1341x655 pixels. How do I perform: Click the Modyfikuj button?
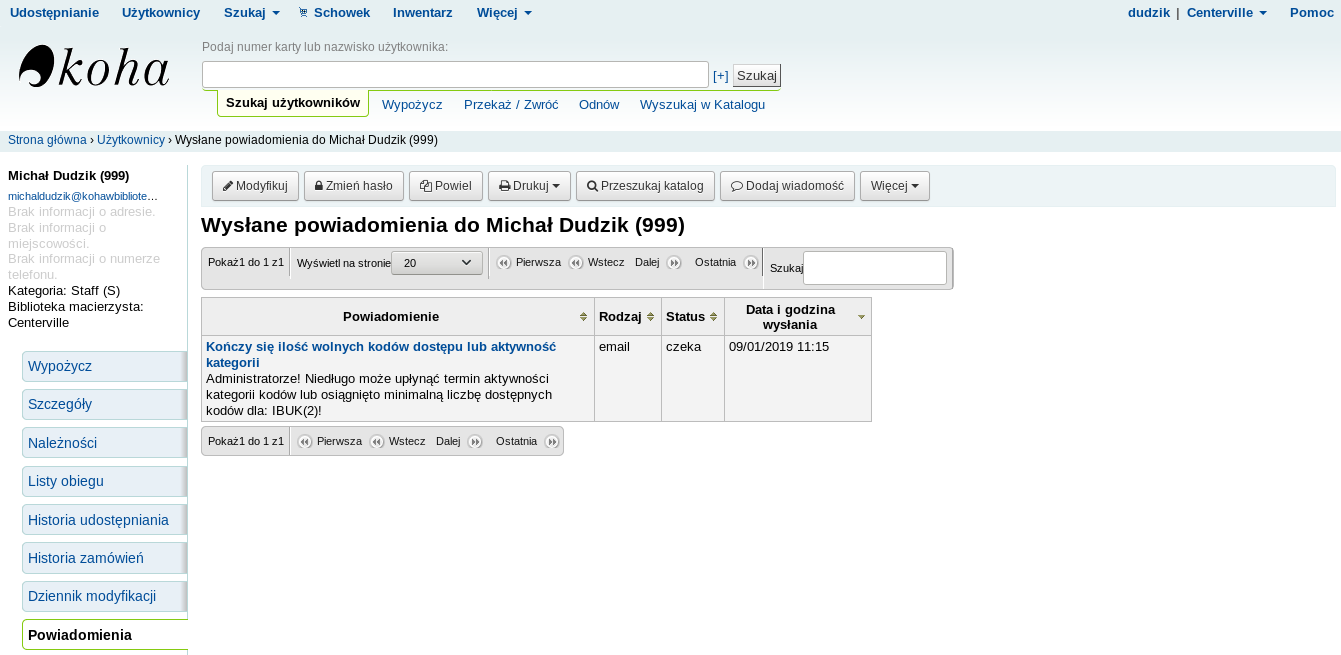click(x=255, y=186)
